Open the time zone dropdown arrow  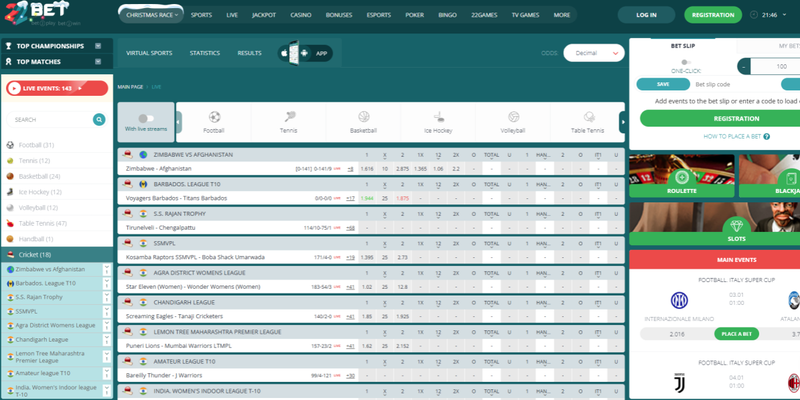pos(784,15)
